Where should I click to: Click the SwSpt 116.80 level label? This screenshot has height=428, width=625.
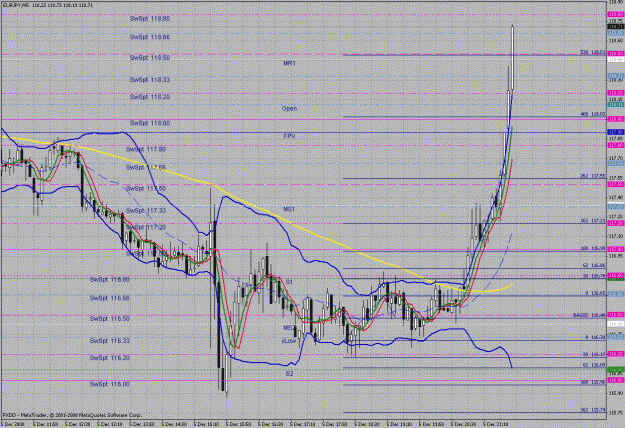(110, 280)
